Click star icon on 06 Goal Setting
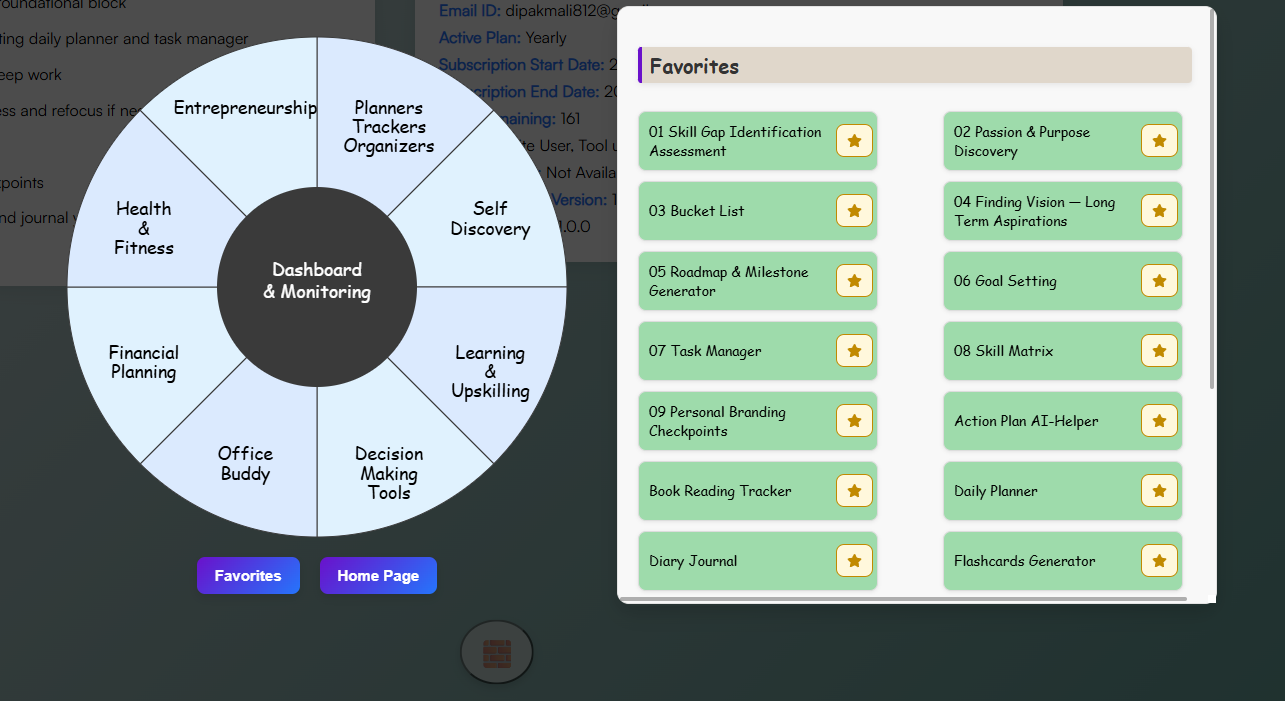The width and height of the screenshot is (1285, 701). [x=1159, y=281]
